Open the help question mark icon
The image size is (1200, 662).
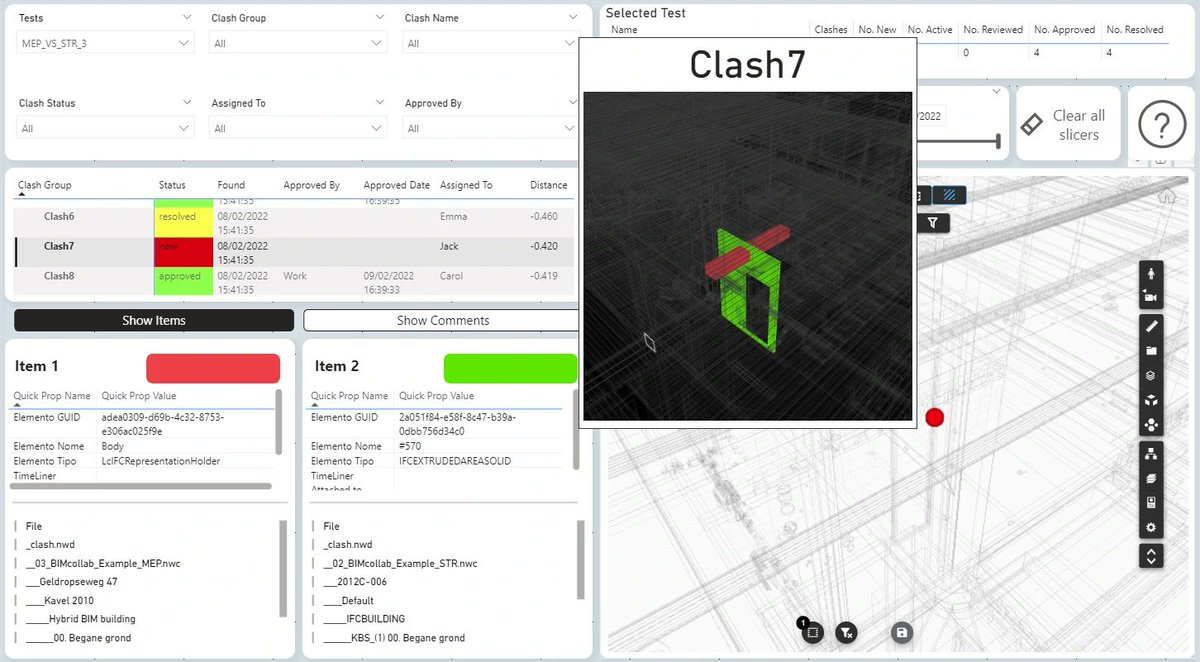(1161, 125)
